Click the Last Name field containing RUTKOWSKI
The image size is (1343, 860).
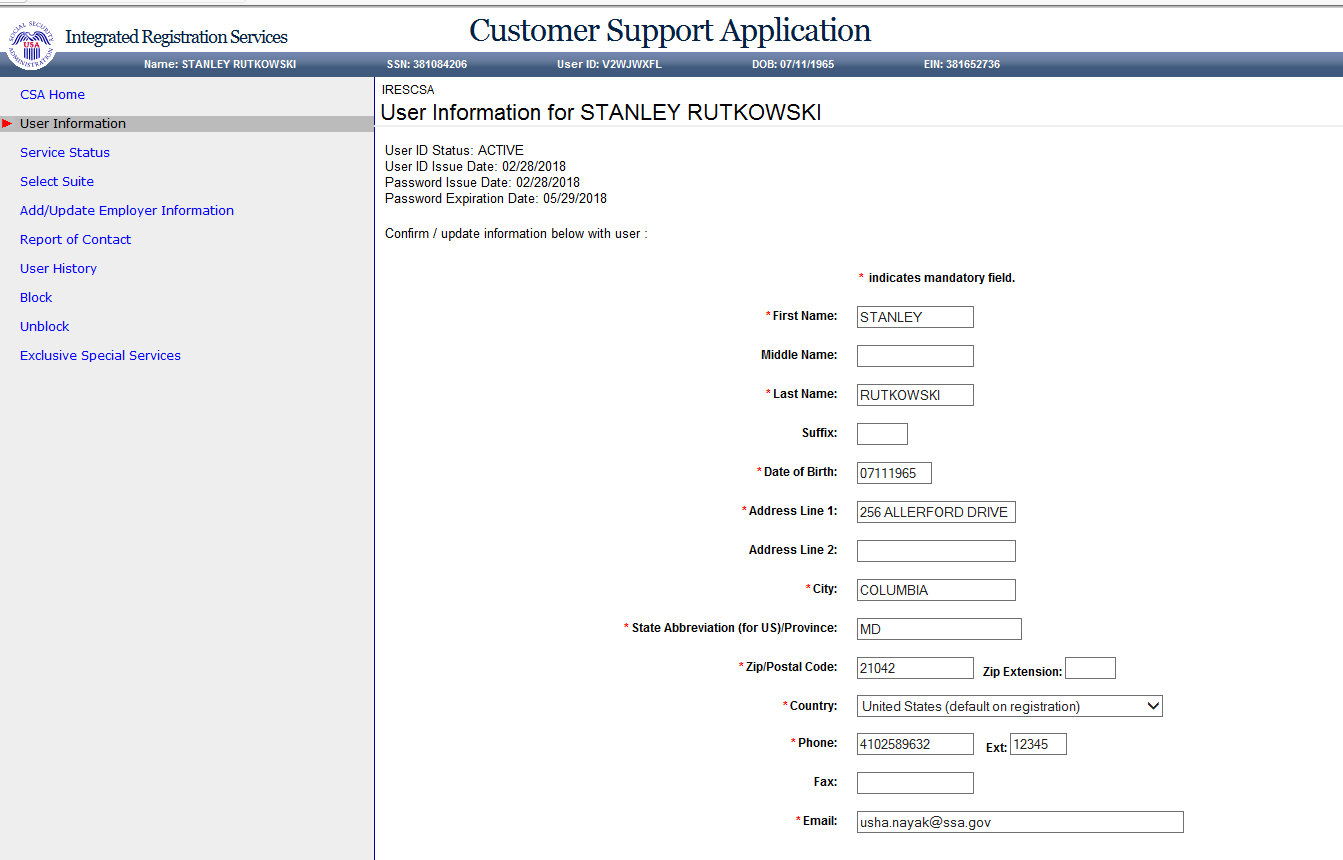pos(915,395)
